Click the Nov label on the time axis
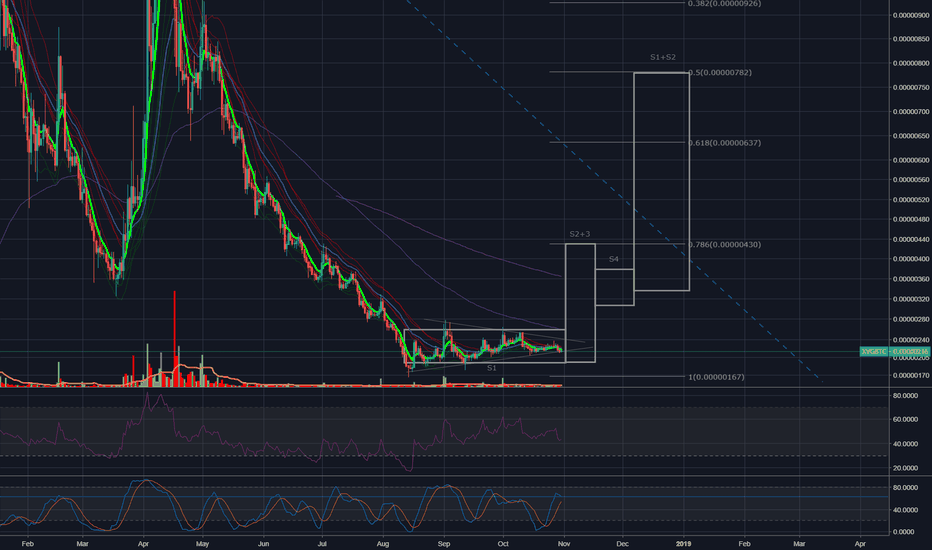 pyautogui.click(x=564, y=543)
